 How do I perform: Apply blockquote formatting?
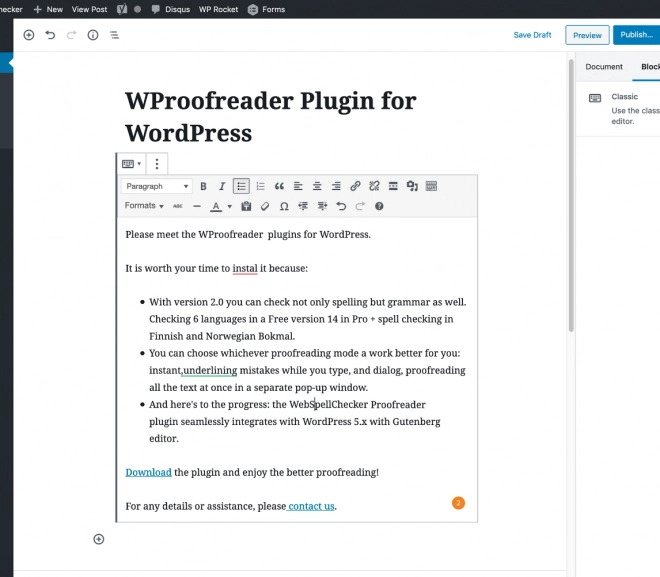[279, 186]
